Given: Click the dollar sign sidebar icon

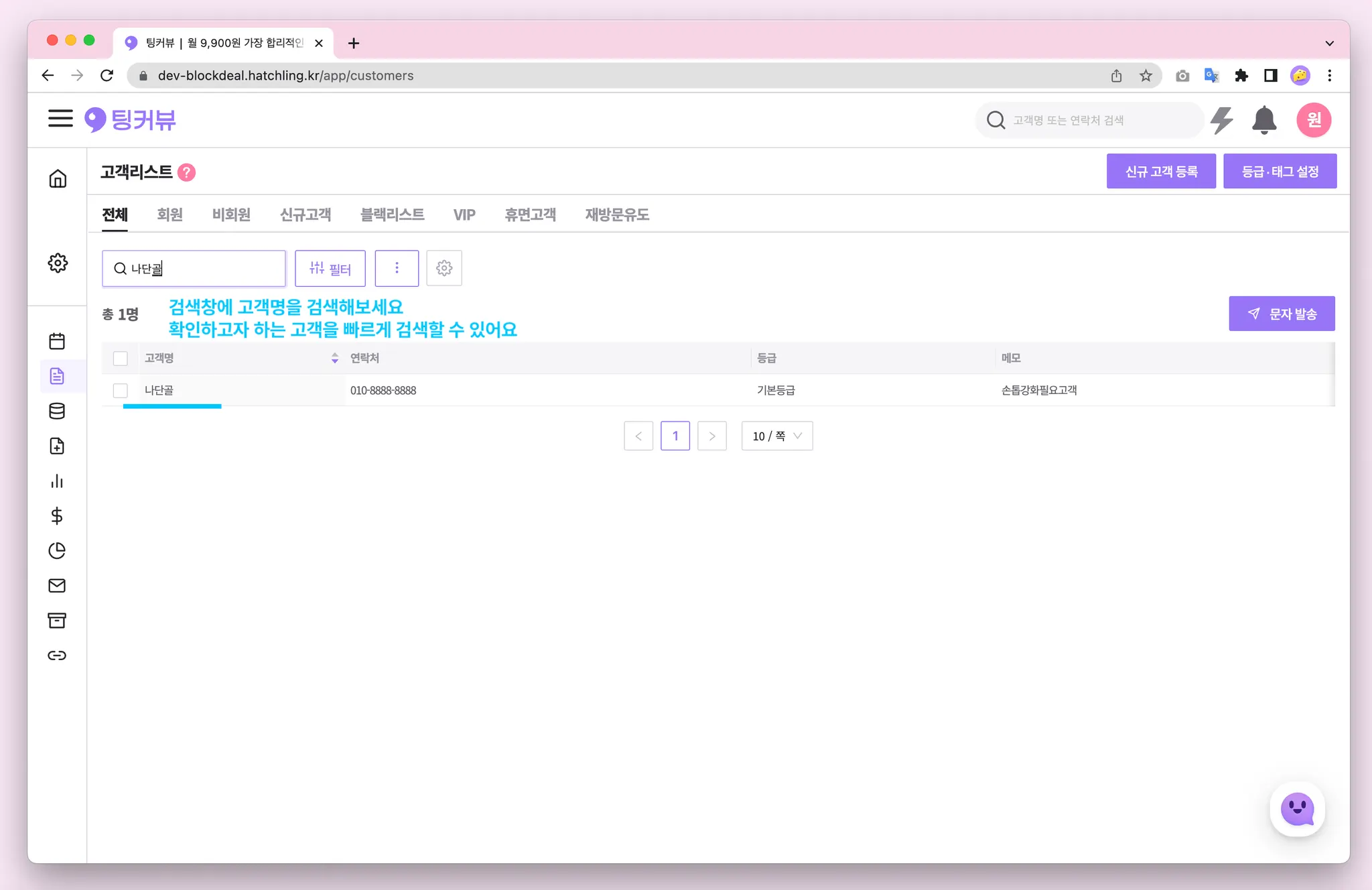Looking at the screenshot, I should click(x=57, y=515).
